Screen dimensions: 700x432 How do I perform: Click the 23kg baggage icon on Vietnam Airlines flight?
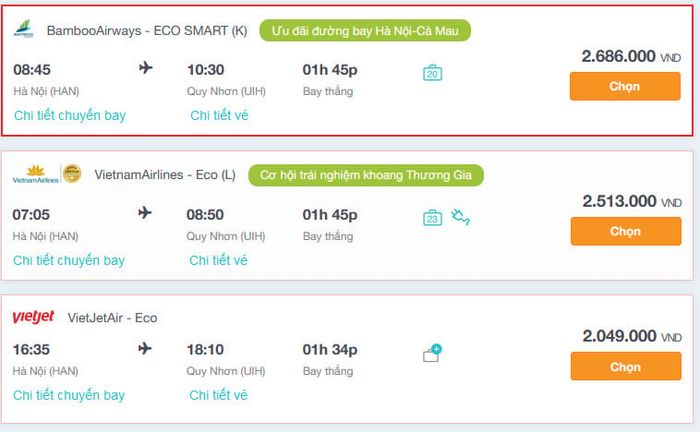pyautogui.click(x=433, y=218)
